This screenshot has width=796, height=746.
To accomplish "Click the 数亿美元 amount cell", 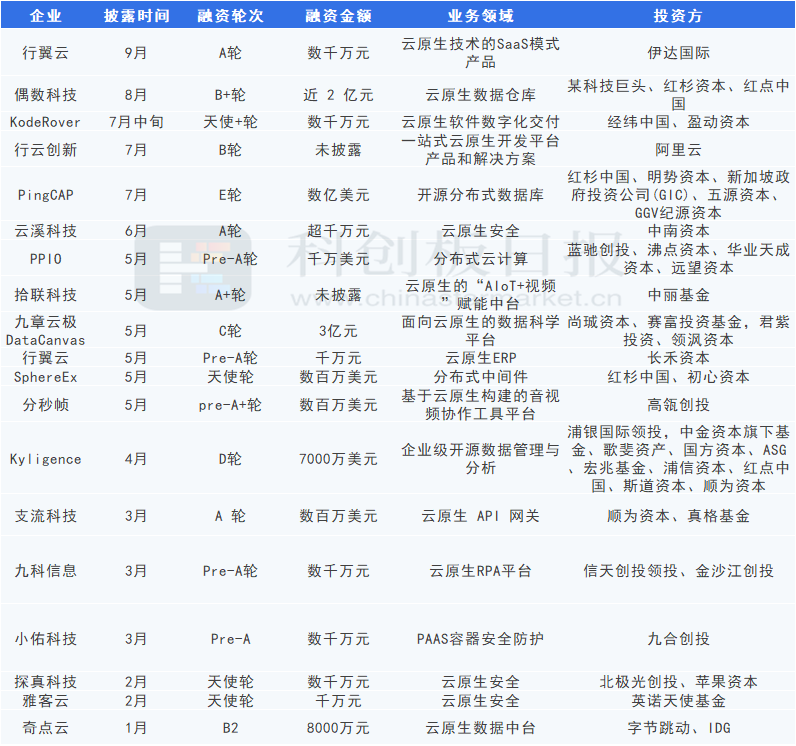I will tap(339, 195).
